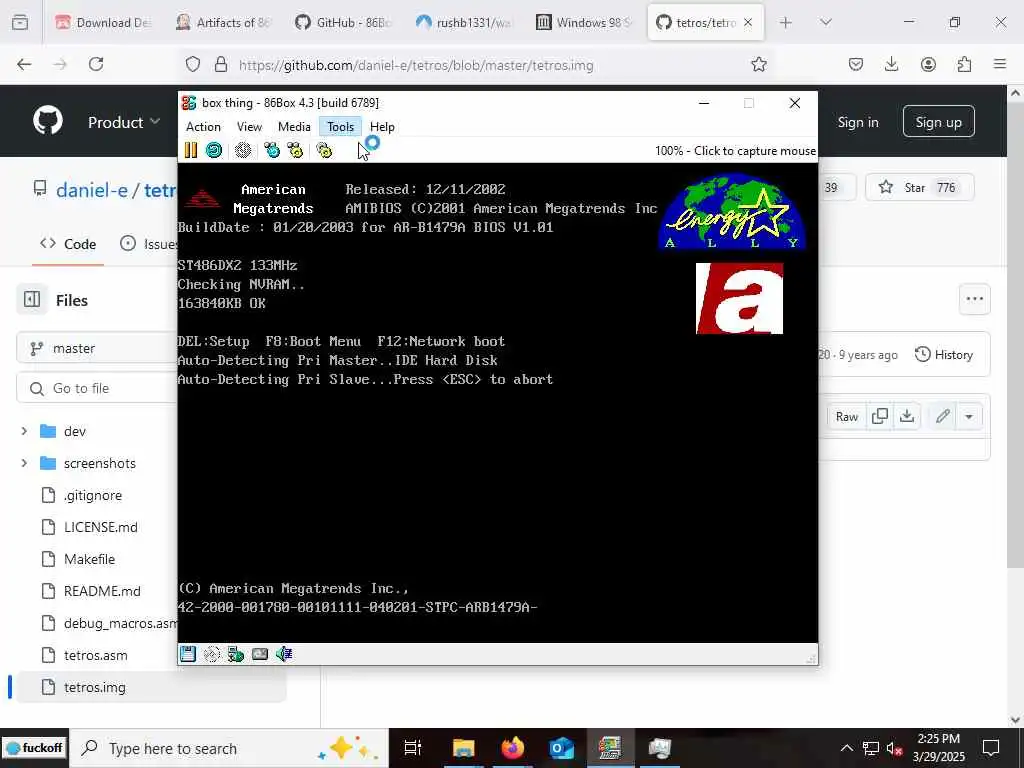Switch to the Windows 98 browser tab
The width and height of the screenshot is (1024, 768).
pyautogui.click(x=584, y=22)
